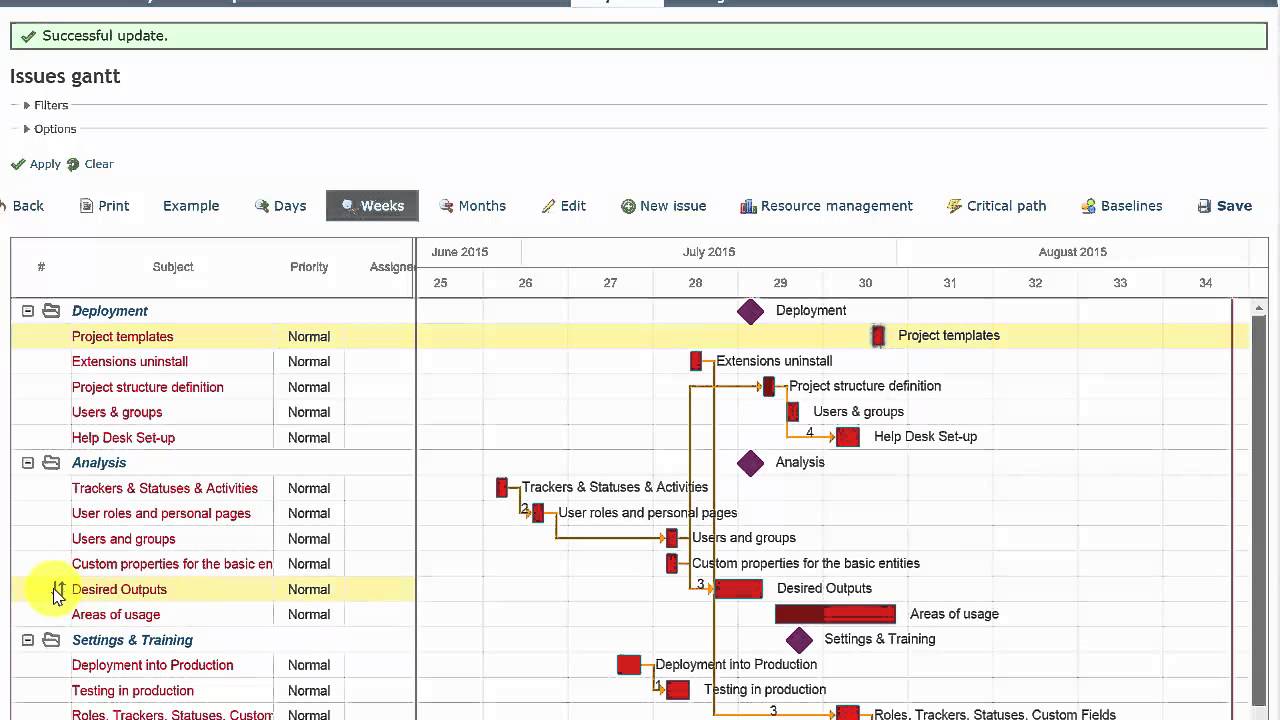Select the Extensions uninstall Gantt bar

click(x=696, y=361)
